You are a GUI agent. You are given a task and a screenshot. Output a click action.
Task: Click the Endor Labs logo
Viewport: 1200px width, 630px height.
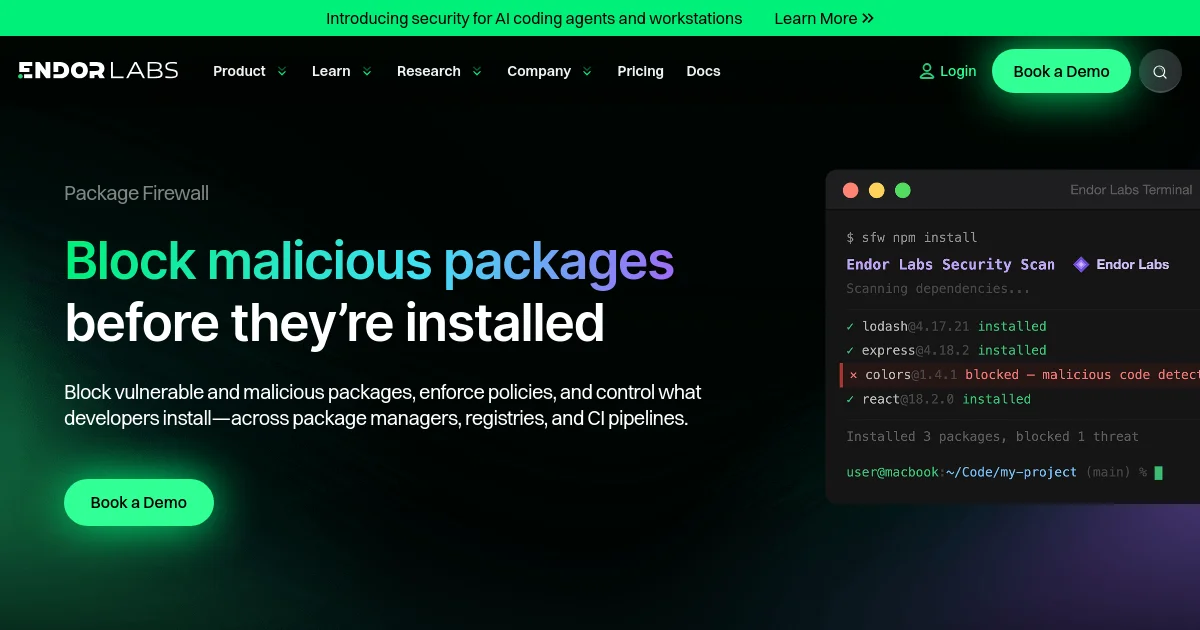[x=98, y=70]
